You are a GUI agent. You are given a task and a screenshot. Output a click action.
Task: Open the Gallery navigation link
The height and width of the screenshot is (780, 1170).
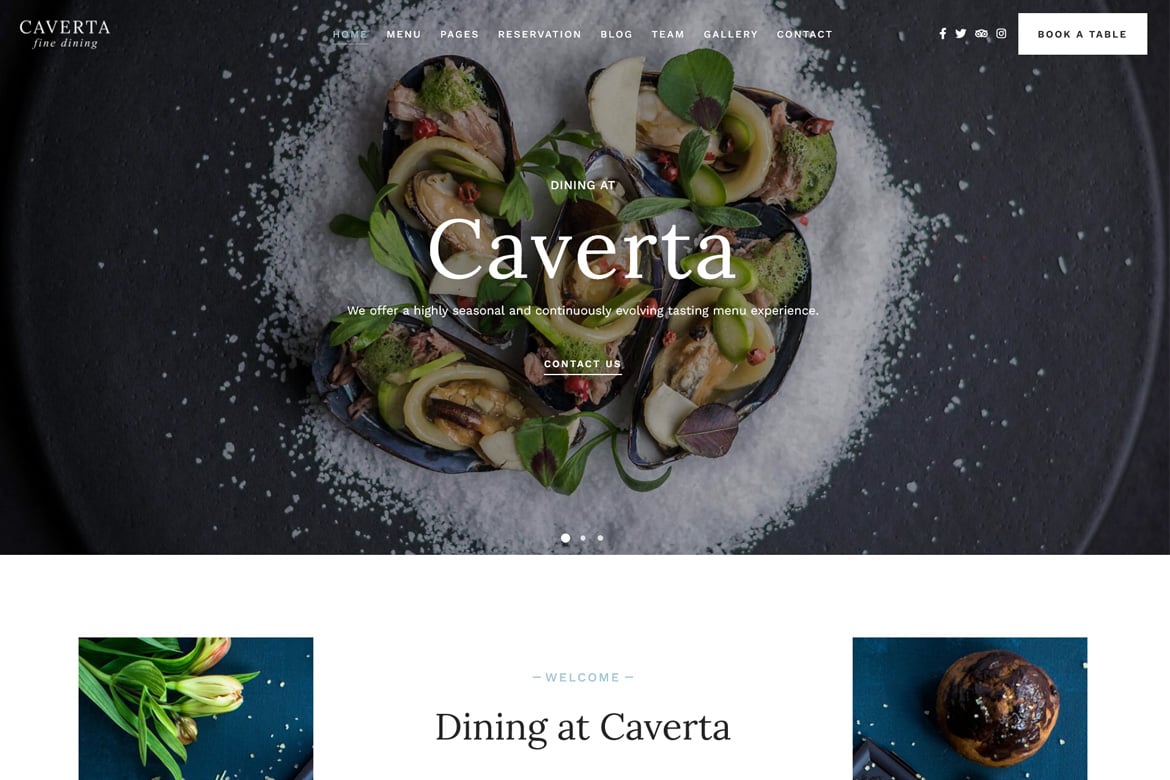pos(731,34)
